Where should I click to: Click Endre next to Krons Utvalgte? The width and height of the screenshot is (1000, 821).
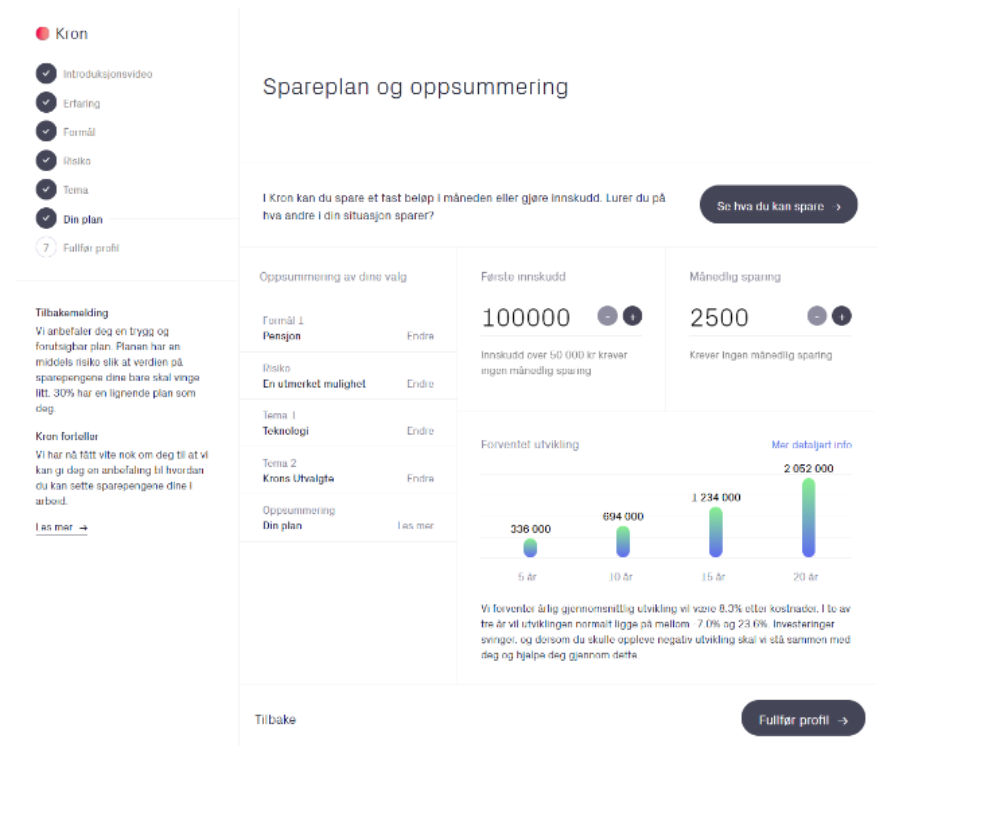[x=420, y=478]
